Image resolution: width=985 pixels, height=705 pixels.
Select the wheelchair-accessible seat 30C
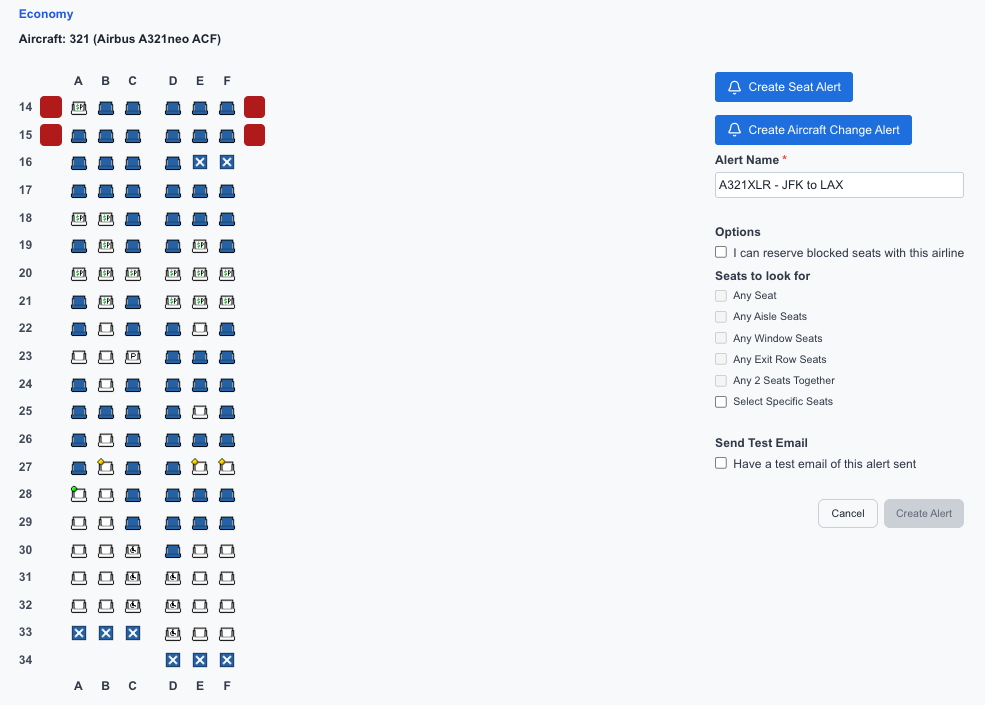pyautogui.click(x=132, y=550)
